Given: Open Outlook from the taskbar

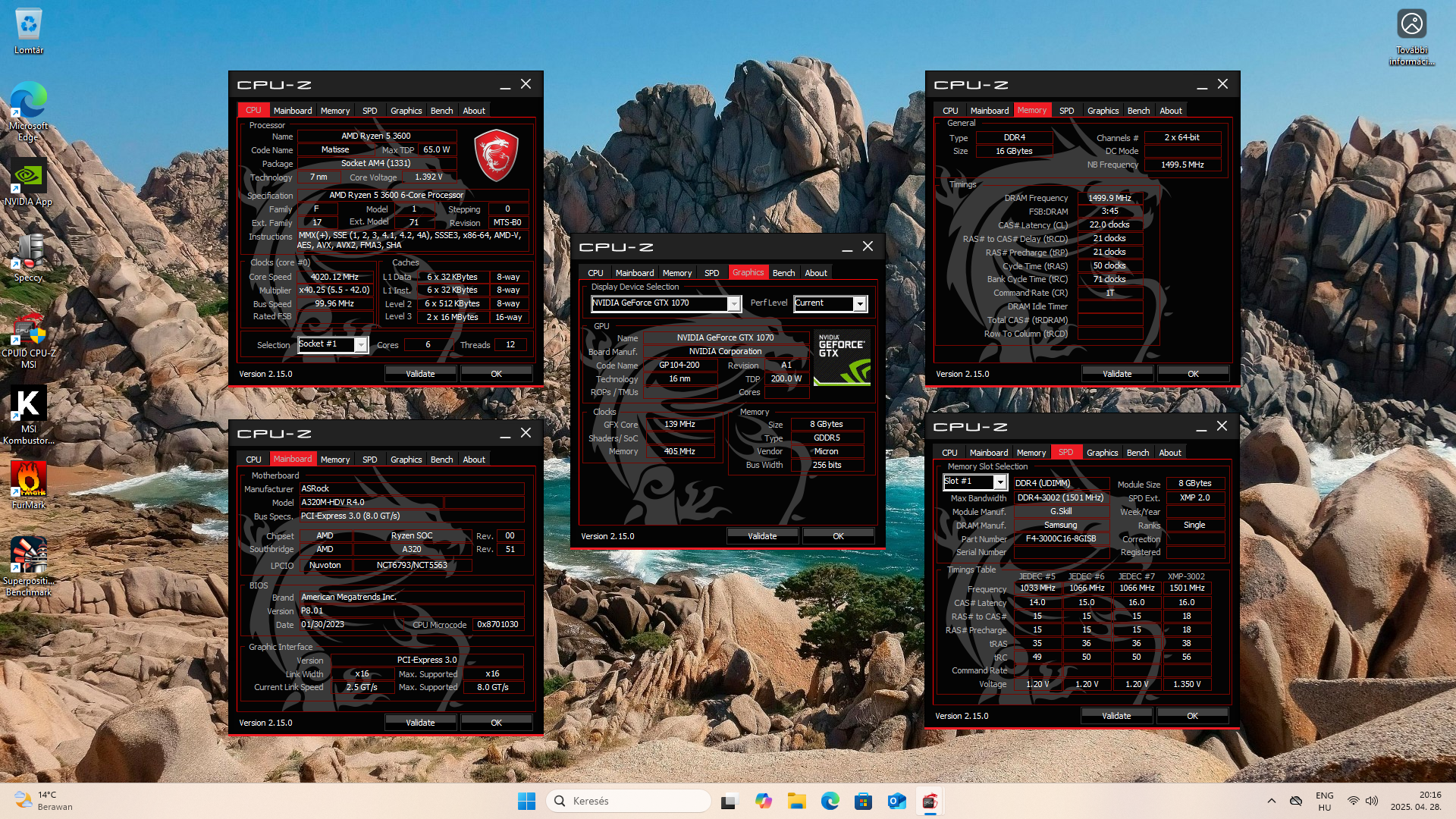Looking at the screenshot, I should [896, 801].
